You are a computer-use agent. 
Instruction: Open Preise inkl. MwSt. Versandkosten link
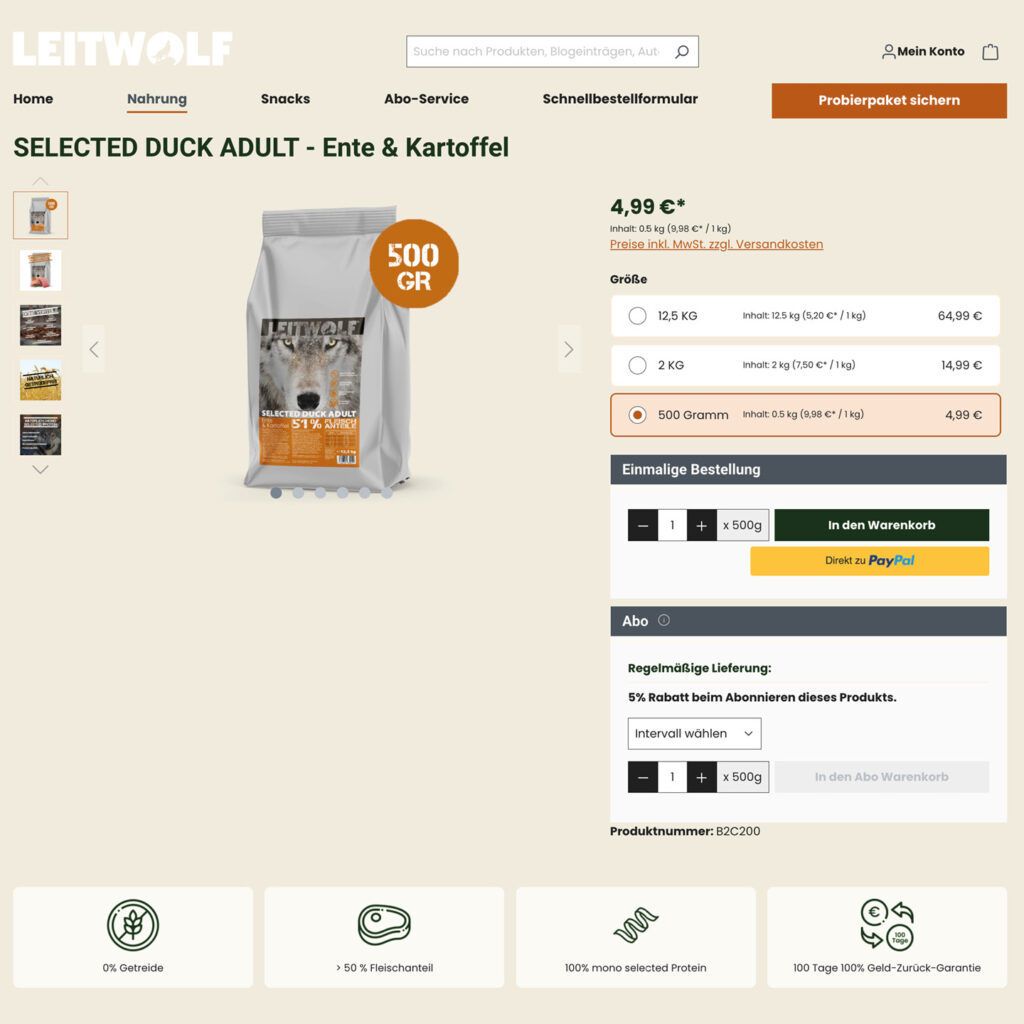tap(716, 244)
